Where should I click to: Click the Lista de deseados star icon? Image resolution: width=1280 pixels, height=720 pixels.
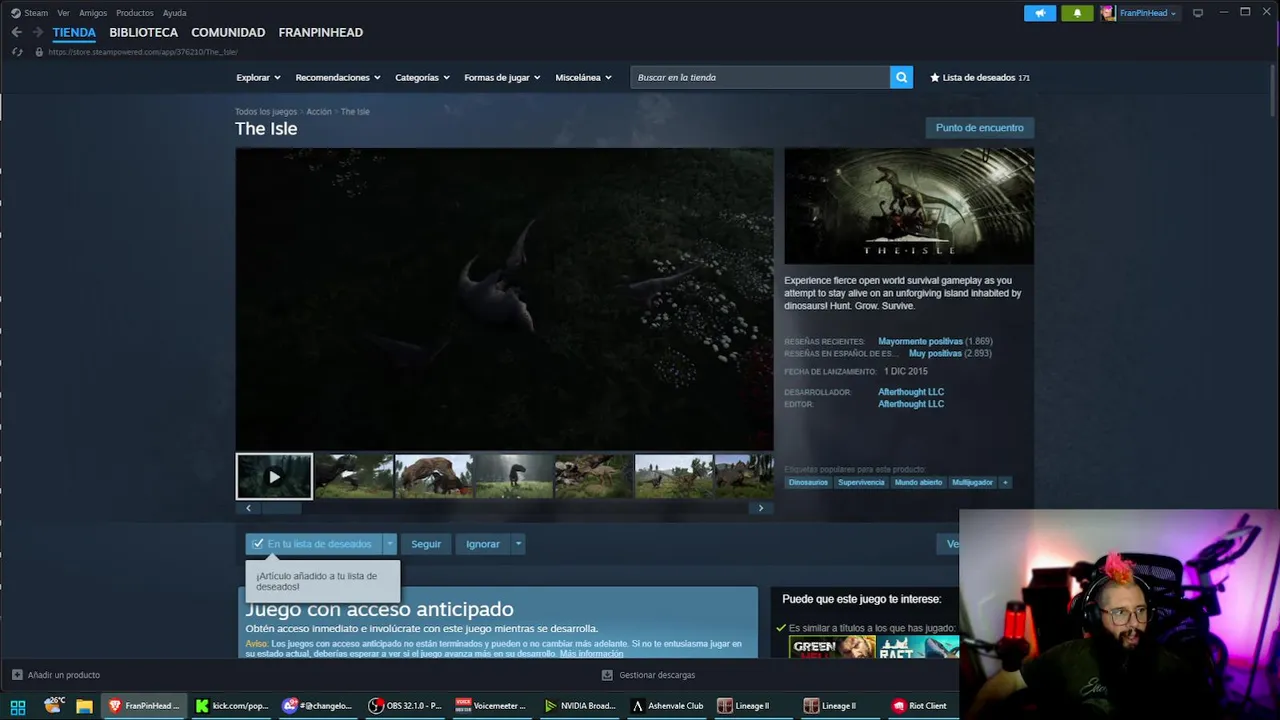pos(935,77)
